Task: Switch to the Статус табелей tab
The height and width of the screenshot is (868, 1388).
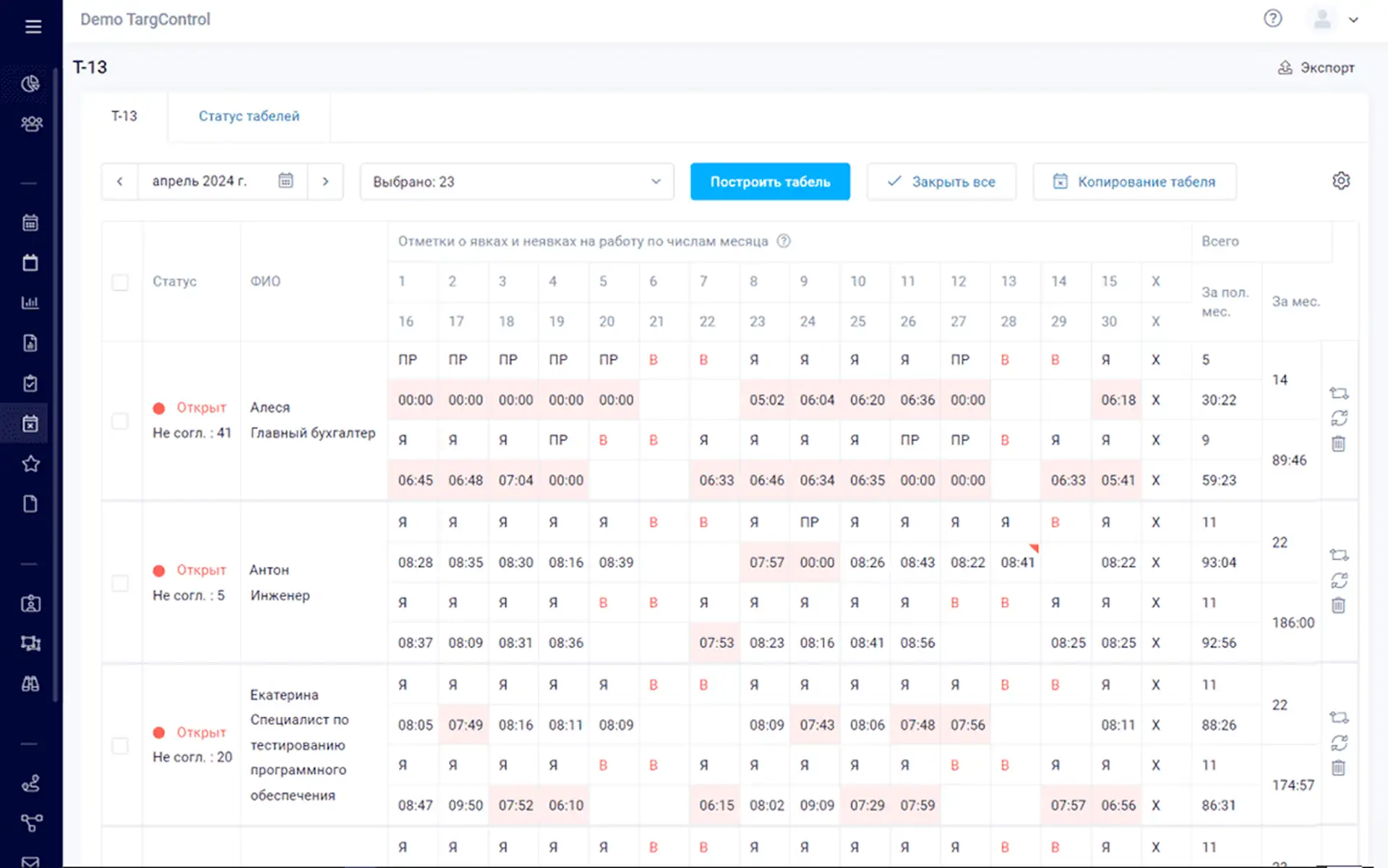Action: pyautogui.click(x=249, y=116)
